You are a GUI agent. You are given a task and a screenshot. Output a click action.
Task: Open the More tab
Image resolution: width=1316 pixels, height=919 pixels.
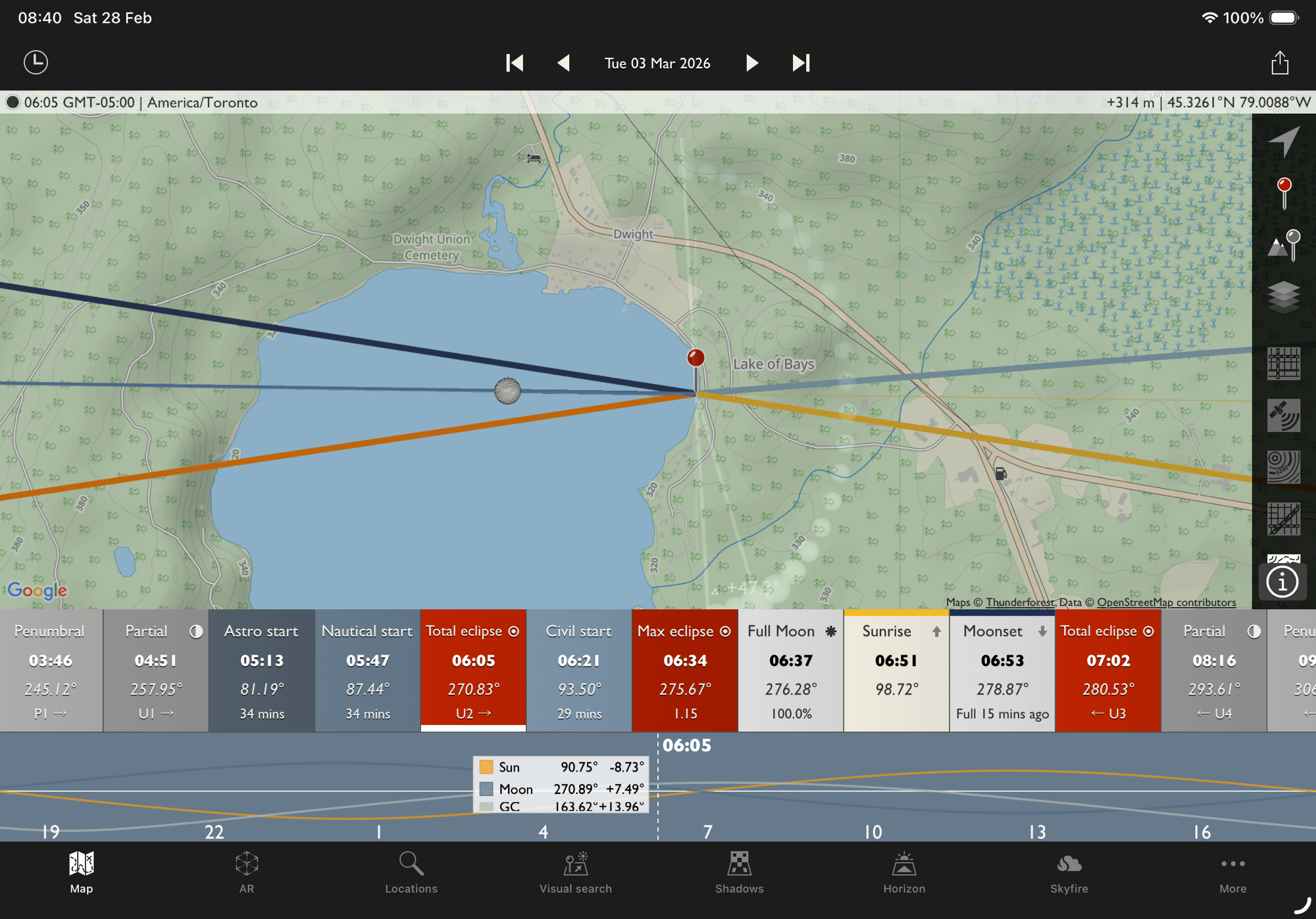tap(1232, 872)
